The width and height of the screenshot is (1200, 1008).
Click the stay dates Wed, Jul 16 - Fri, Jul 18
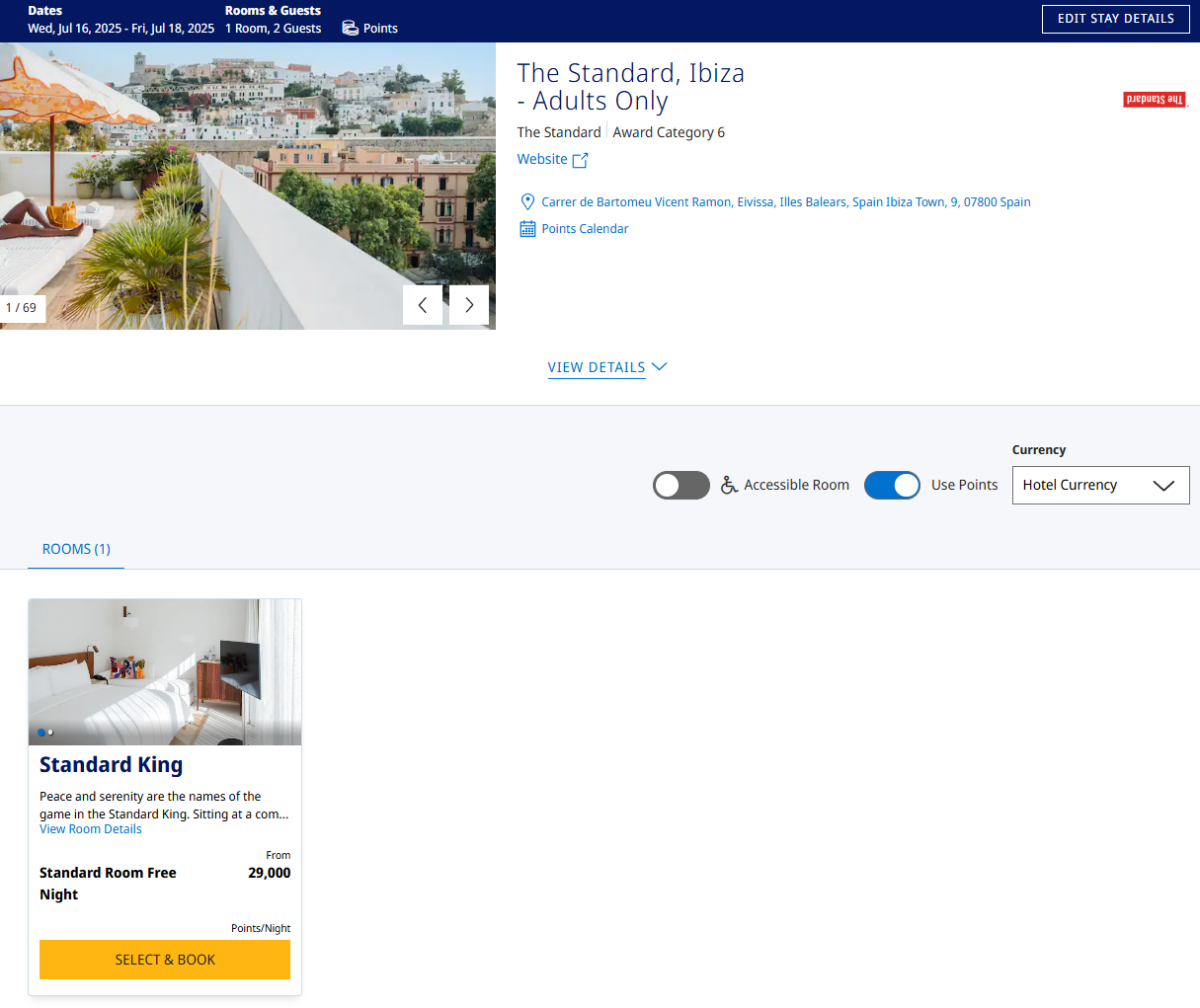(x=121, y=29)
